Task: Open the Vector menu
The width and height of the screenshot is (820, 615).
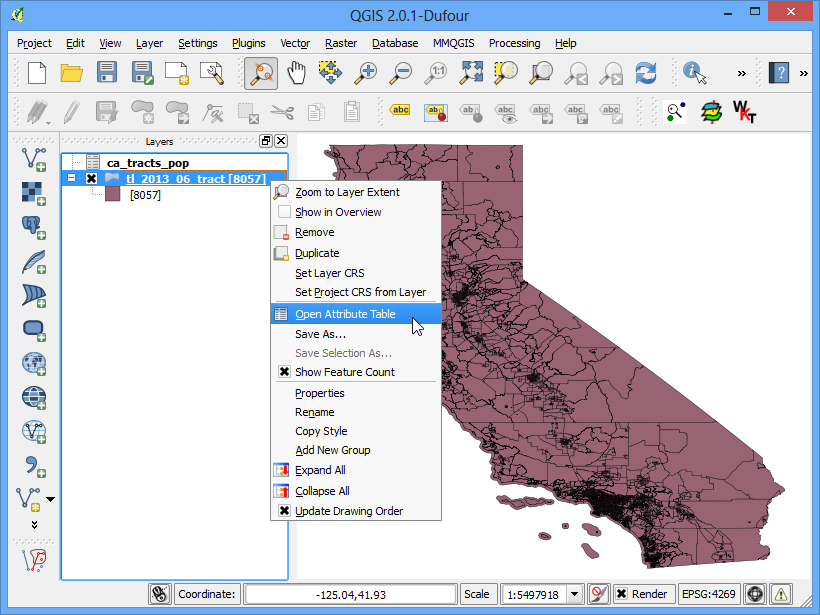Action: click(x=295, y=43)
